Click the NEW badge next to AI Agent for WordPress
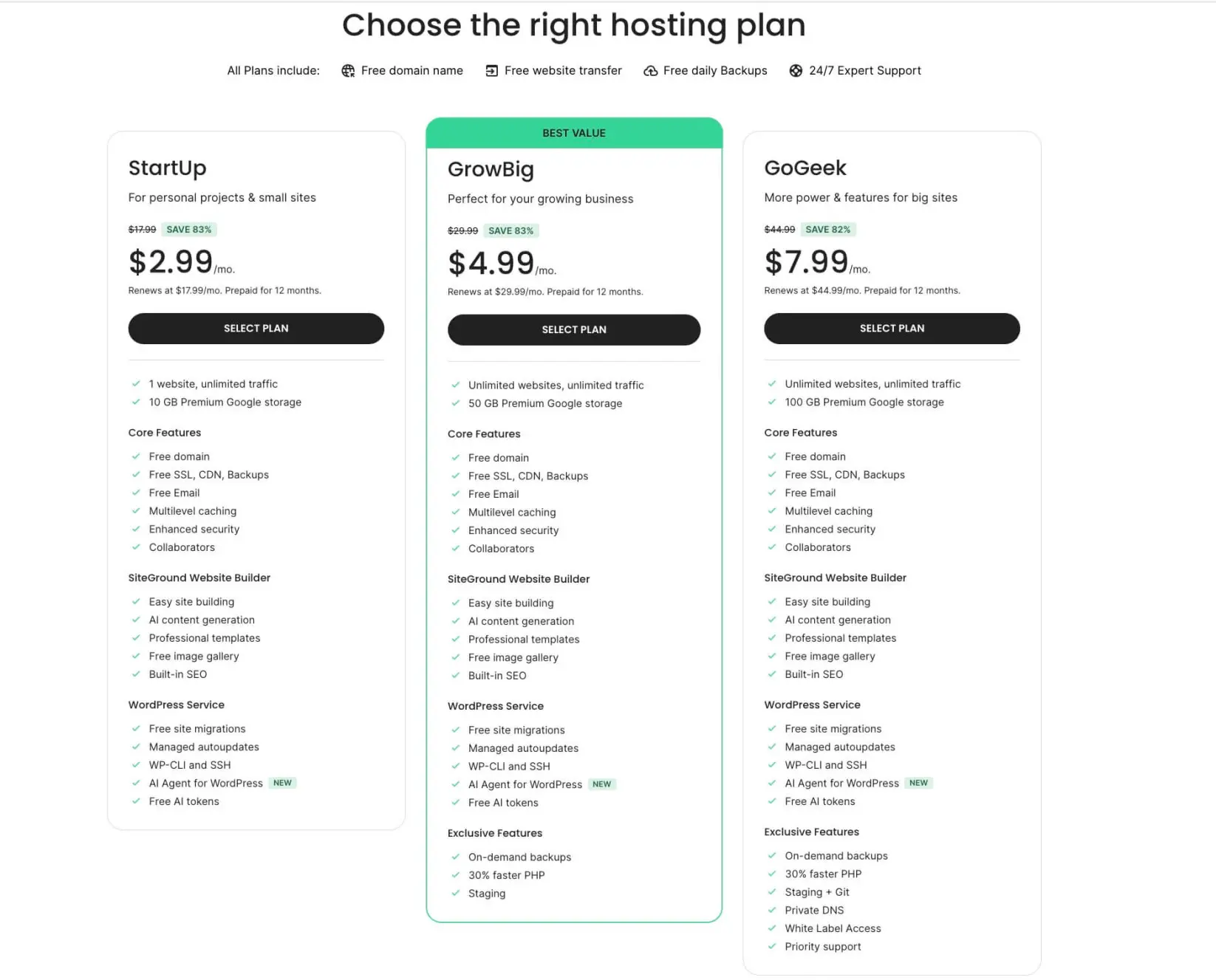The image size is (1216, 980). point(282,783)
